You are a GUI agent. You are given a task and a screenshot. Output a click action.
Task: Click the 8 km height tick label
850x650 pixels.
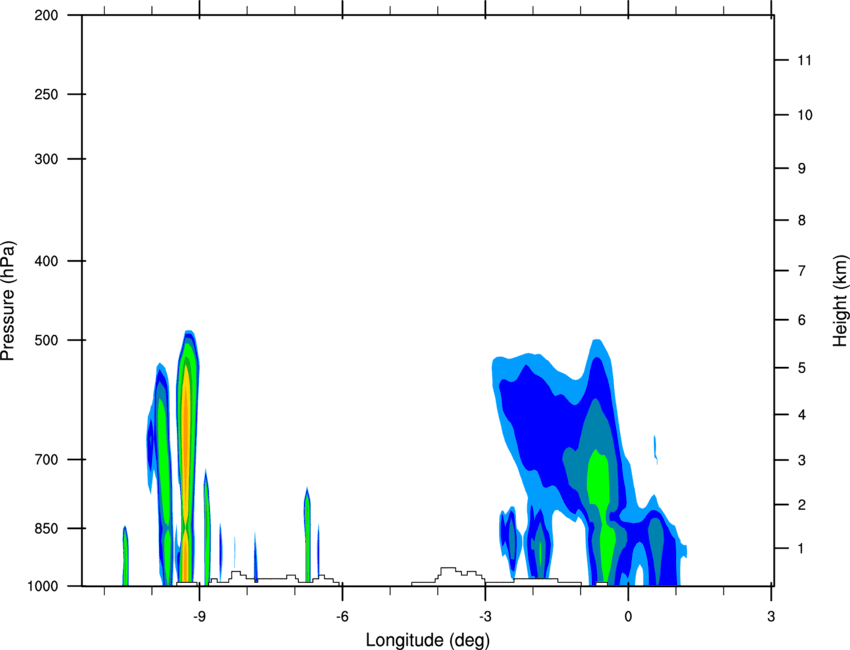tap(802, 220)
